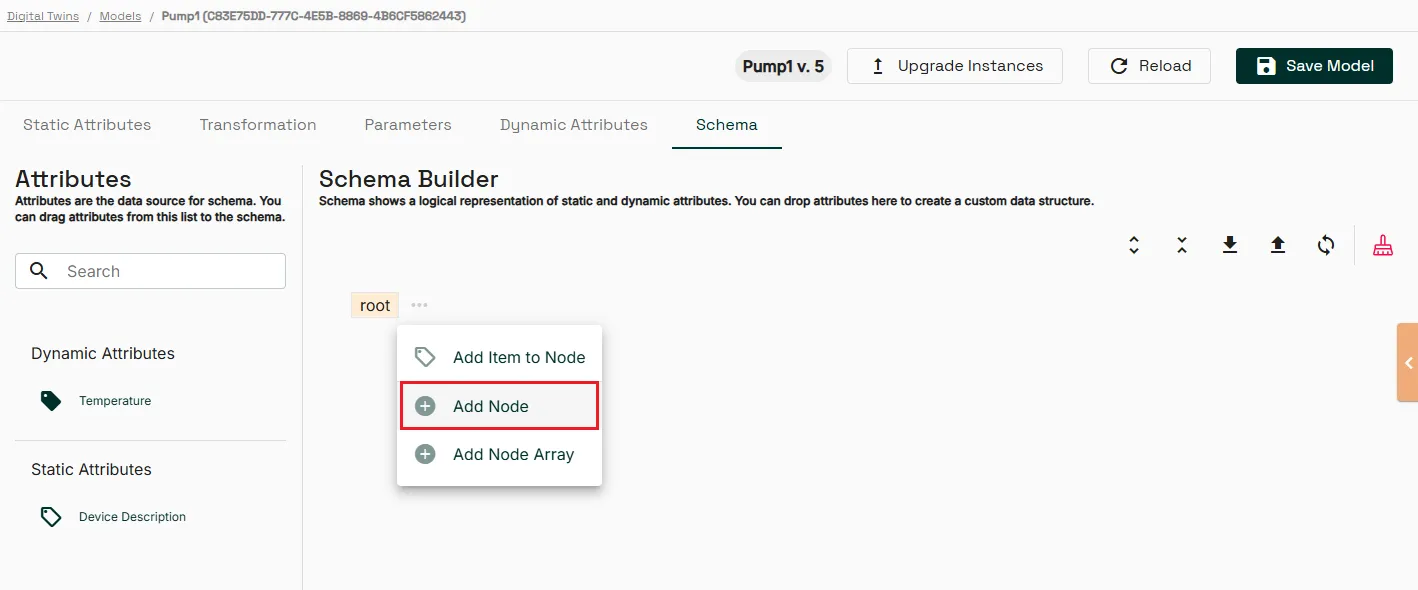Open the Transformation tab

(x=258, y=125)
